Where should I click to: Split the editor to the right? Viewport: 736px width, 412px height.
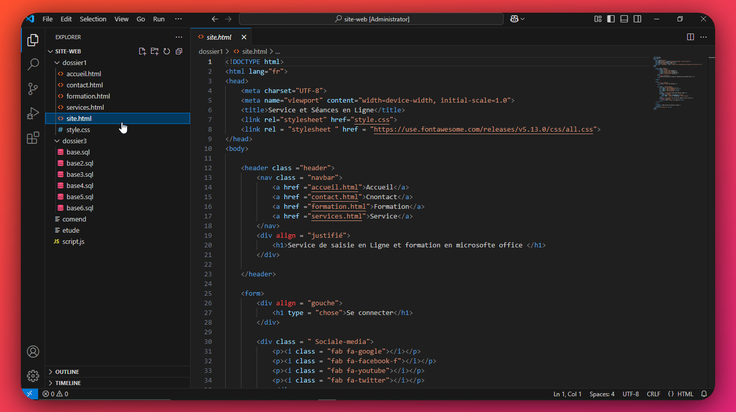pyautogui.click(x=690, y=37)
